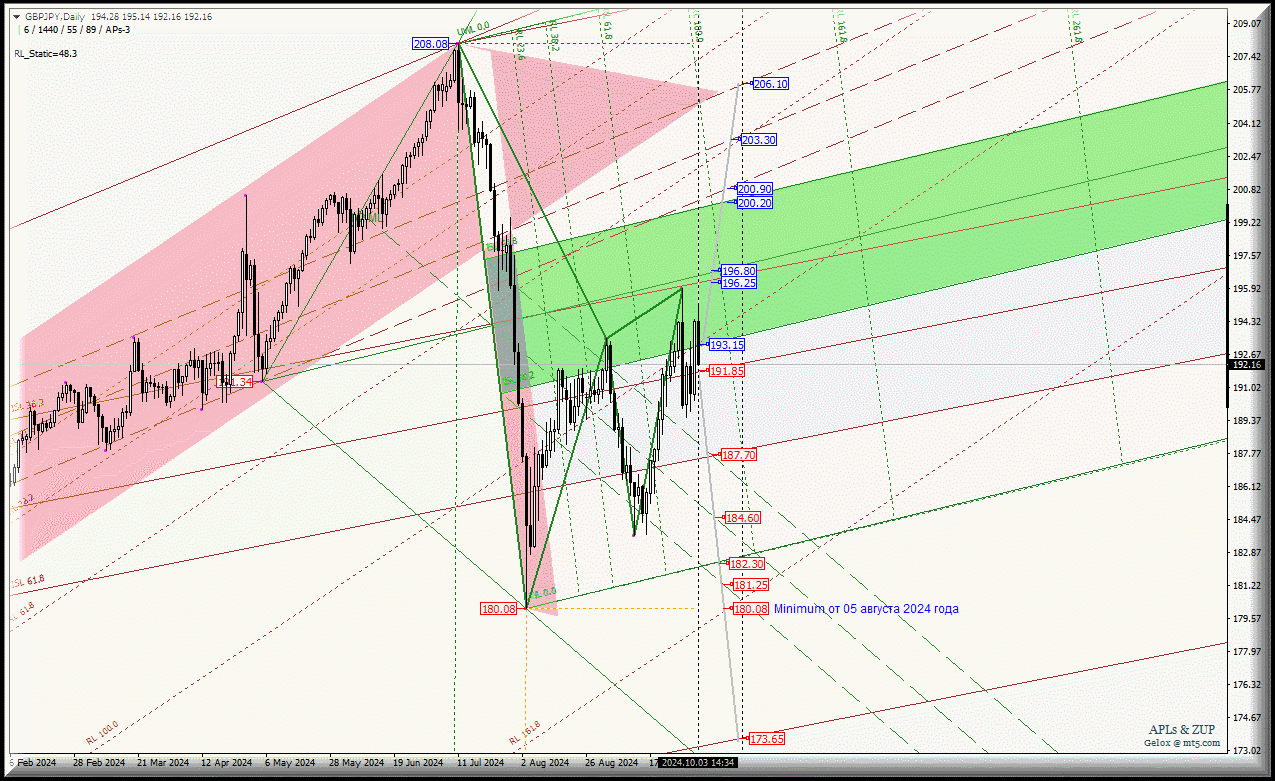Click the 208.08 peak price label
Viewport: 1275px width, 781px height.
(x=430, y=44)
